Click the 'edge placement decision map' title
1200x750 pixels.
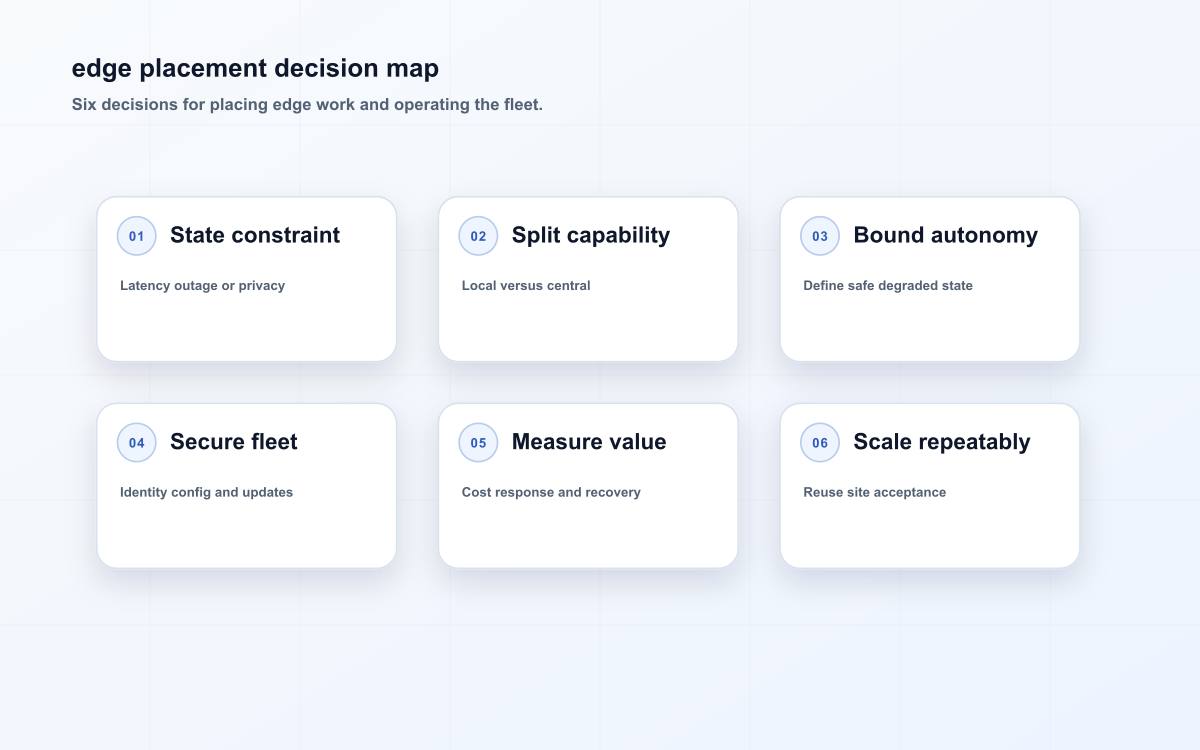click(255, 69)
